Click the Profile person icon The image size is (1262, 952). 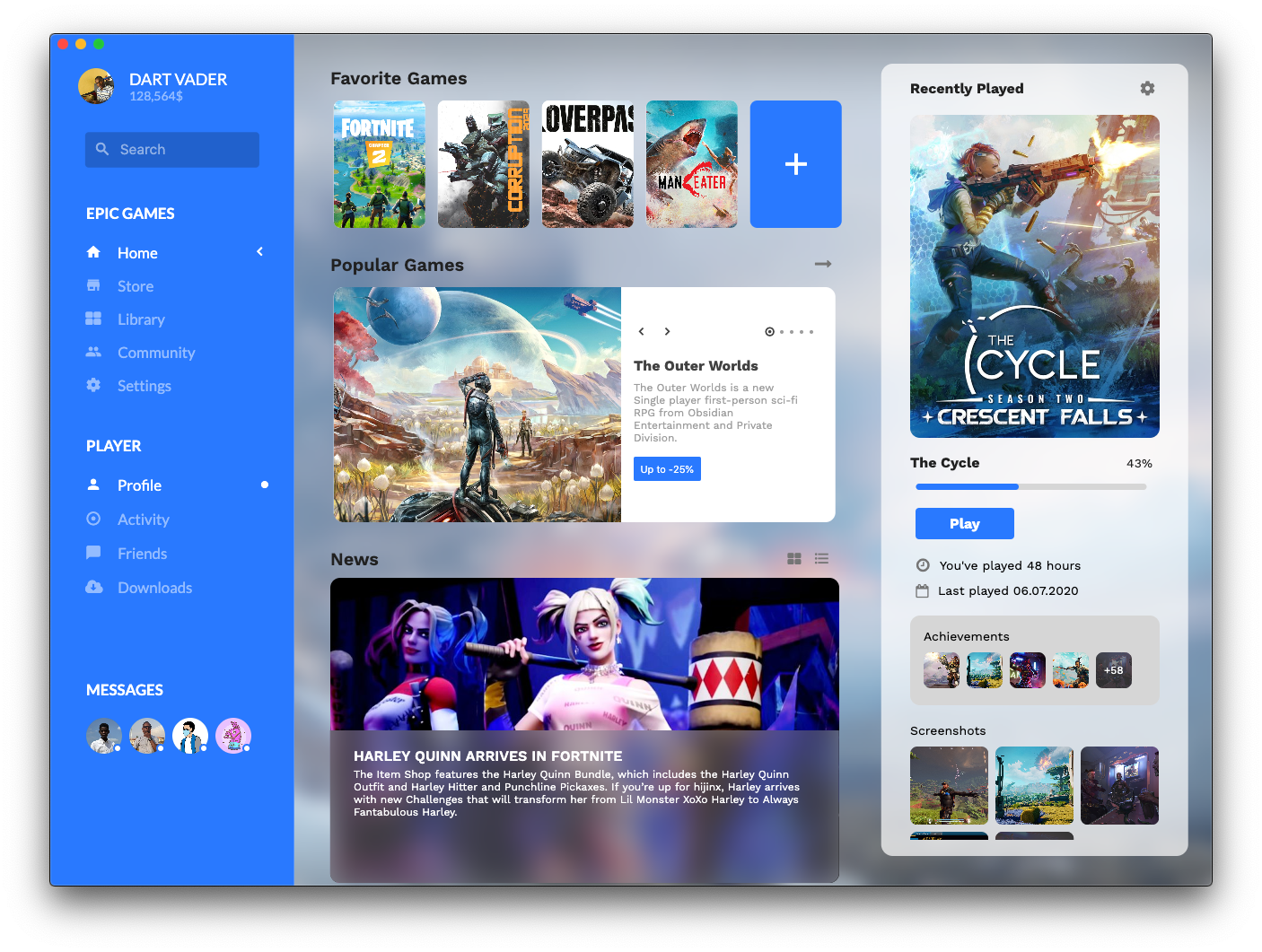pyautogui.click(x=93, y=485)
